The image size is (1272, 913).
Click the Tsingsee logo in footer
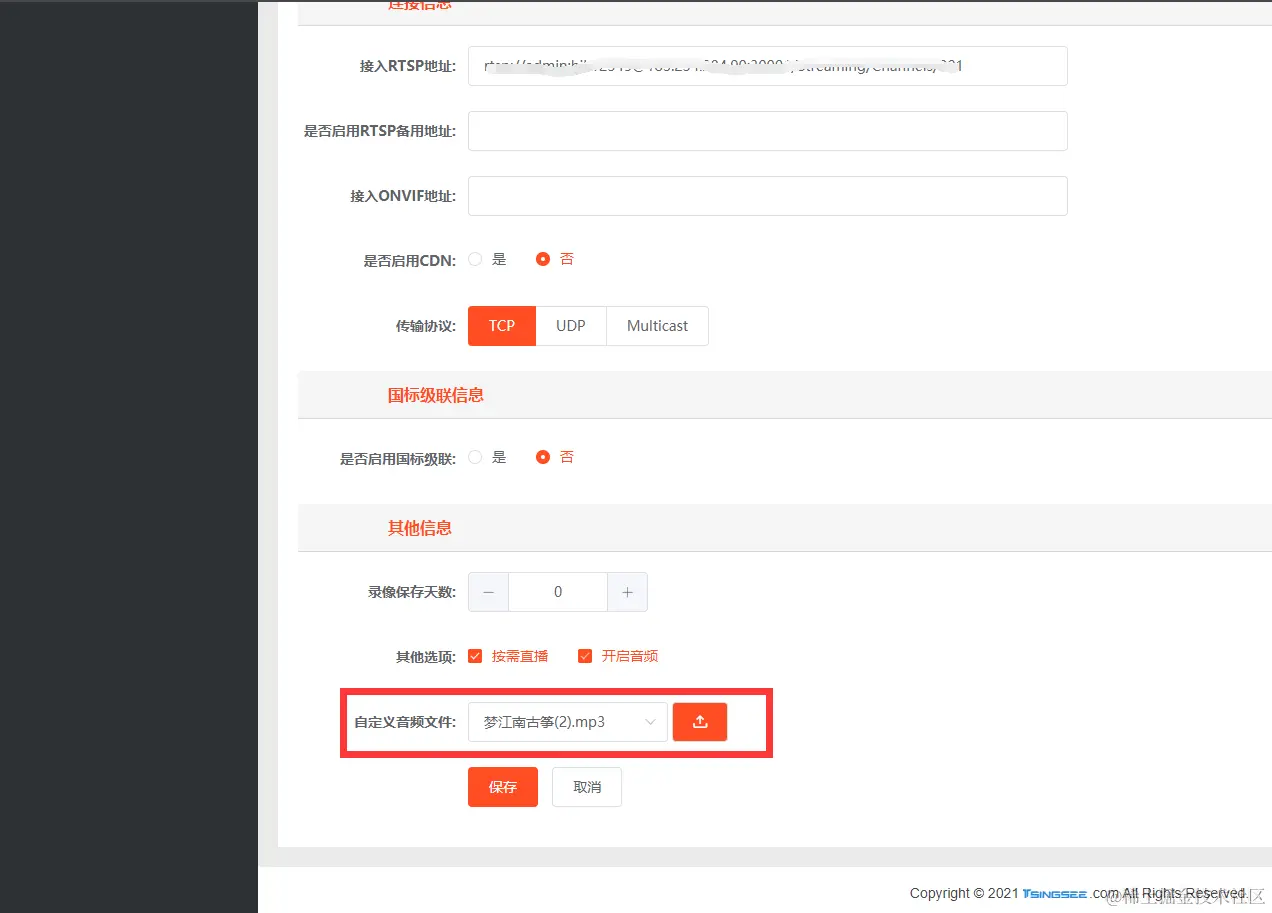pyautogui.click(x=1054, y=893)
